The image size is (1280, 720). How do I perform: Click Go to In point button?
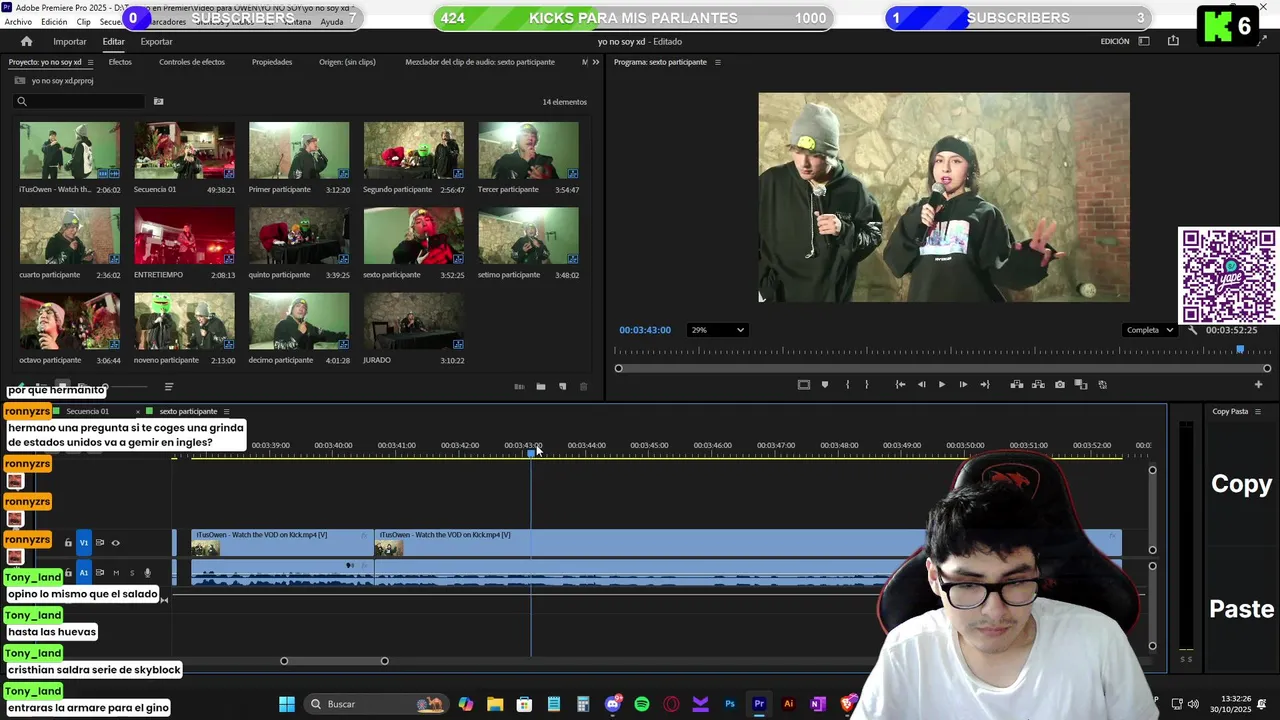[x=900, y=384]
